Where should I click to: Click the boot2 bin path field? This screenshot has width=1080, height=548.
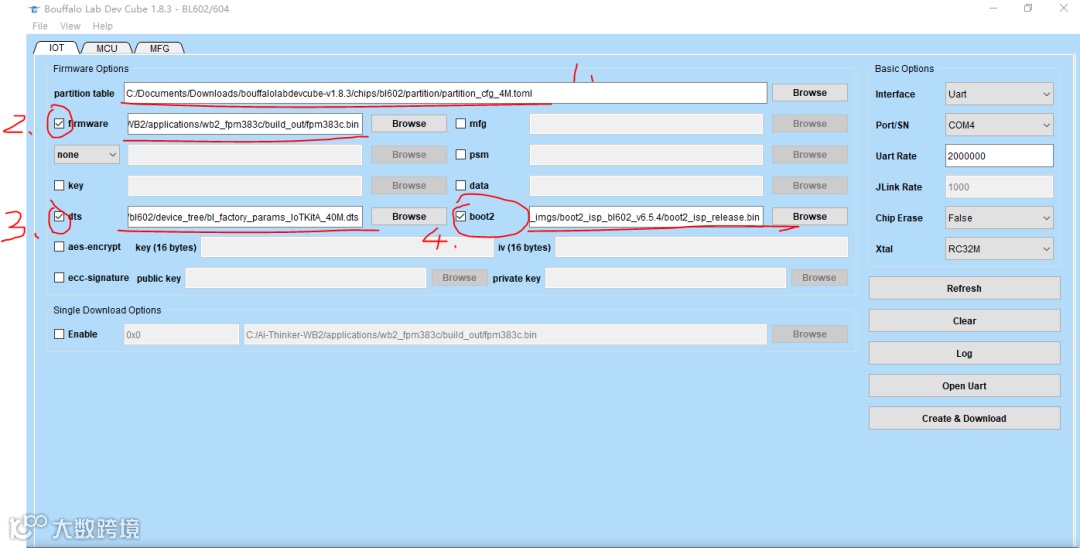(x=646, y=217)
